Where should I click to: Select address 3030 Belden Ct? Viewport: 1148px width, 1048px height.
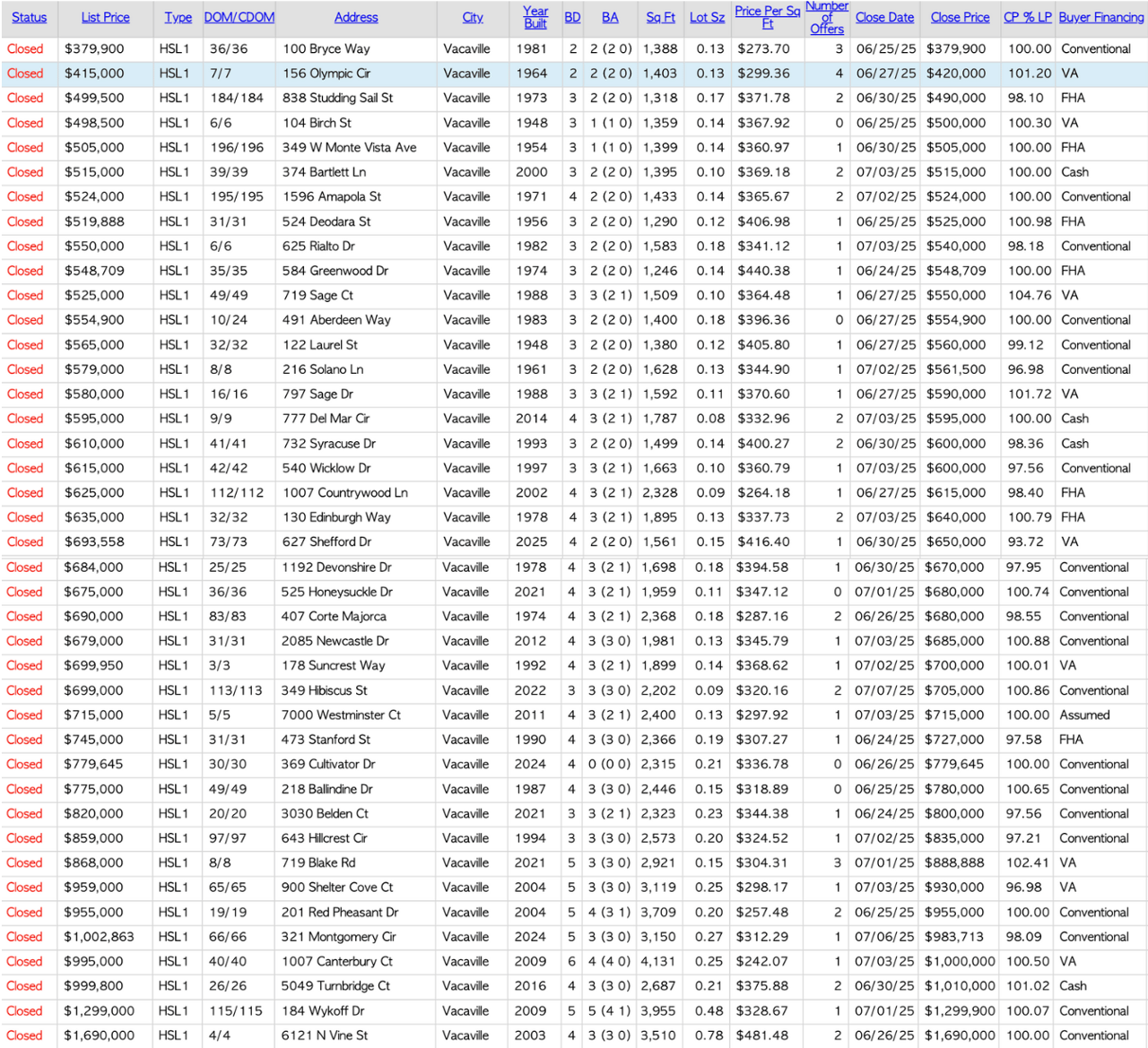325,813
